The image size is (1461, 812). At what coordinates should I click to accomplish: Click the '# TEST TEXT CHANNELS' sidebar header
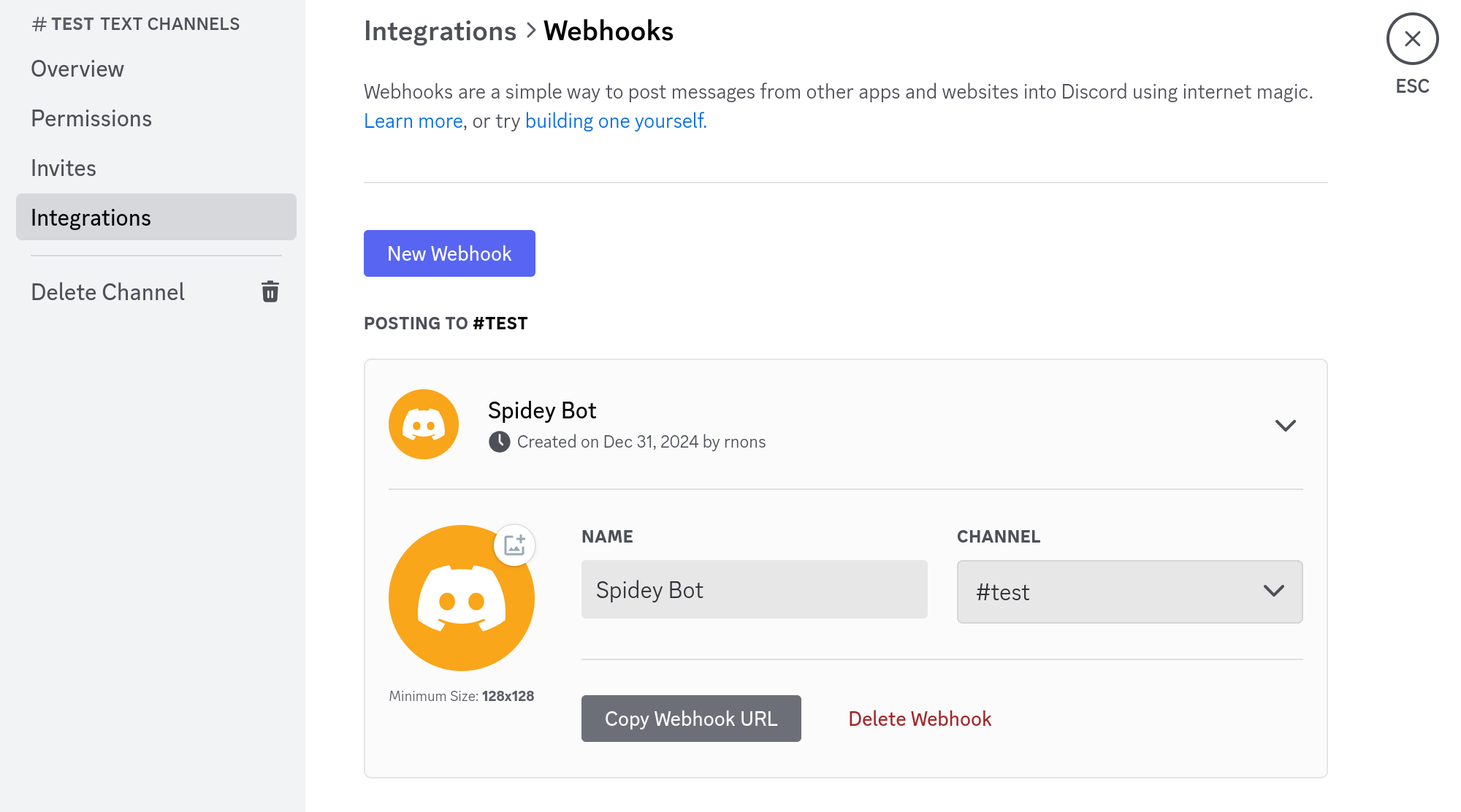[x=136, y=24]
